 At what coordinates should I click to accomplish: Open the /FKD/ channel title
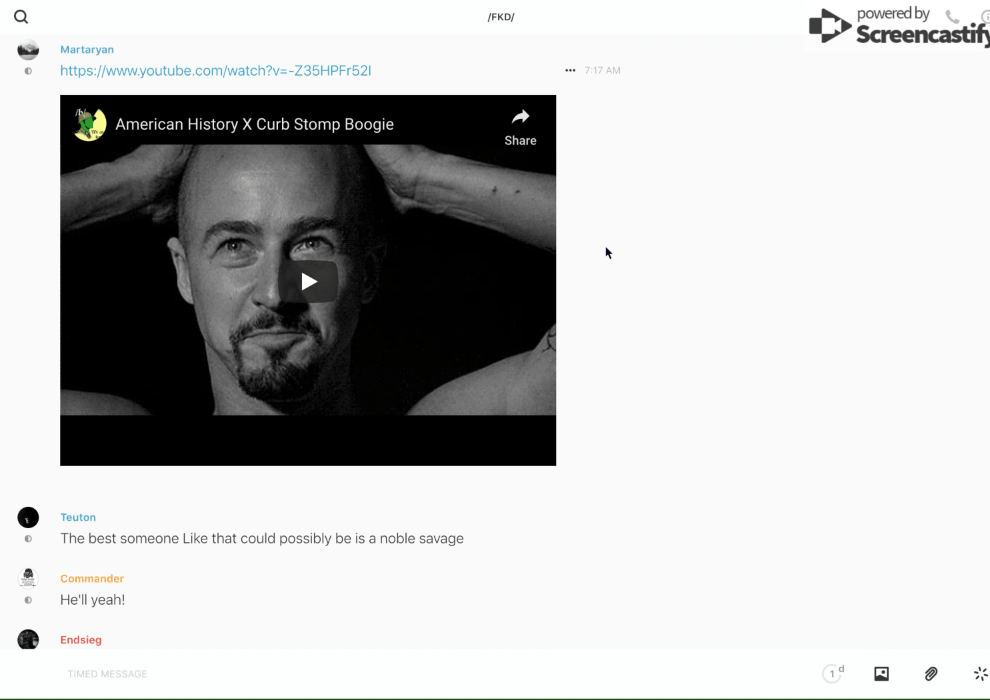pyautogui.click(x=500, y=17)
